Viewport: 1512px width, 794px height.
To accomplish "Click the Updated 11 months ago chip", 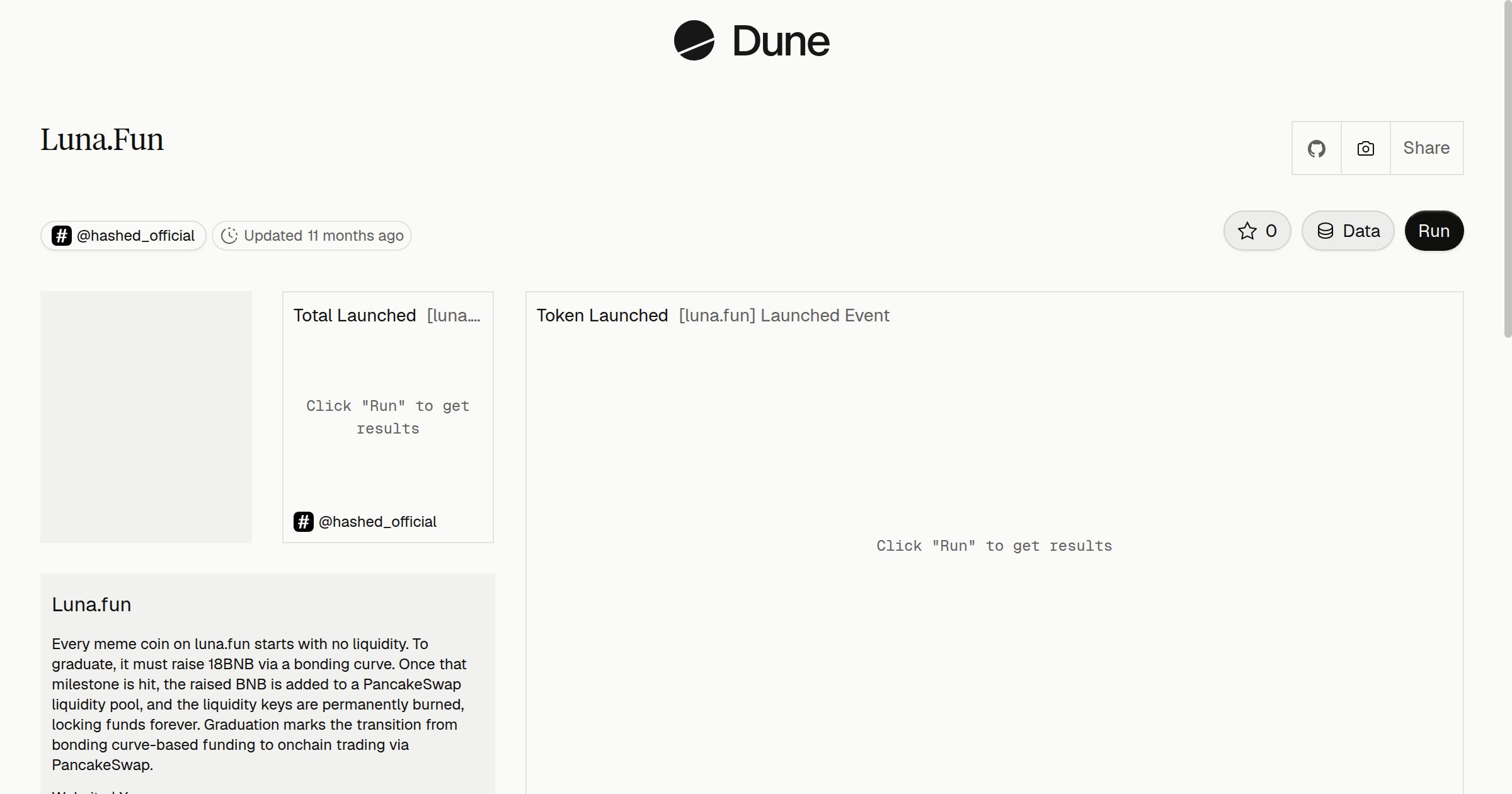I will pos(312,236).
